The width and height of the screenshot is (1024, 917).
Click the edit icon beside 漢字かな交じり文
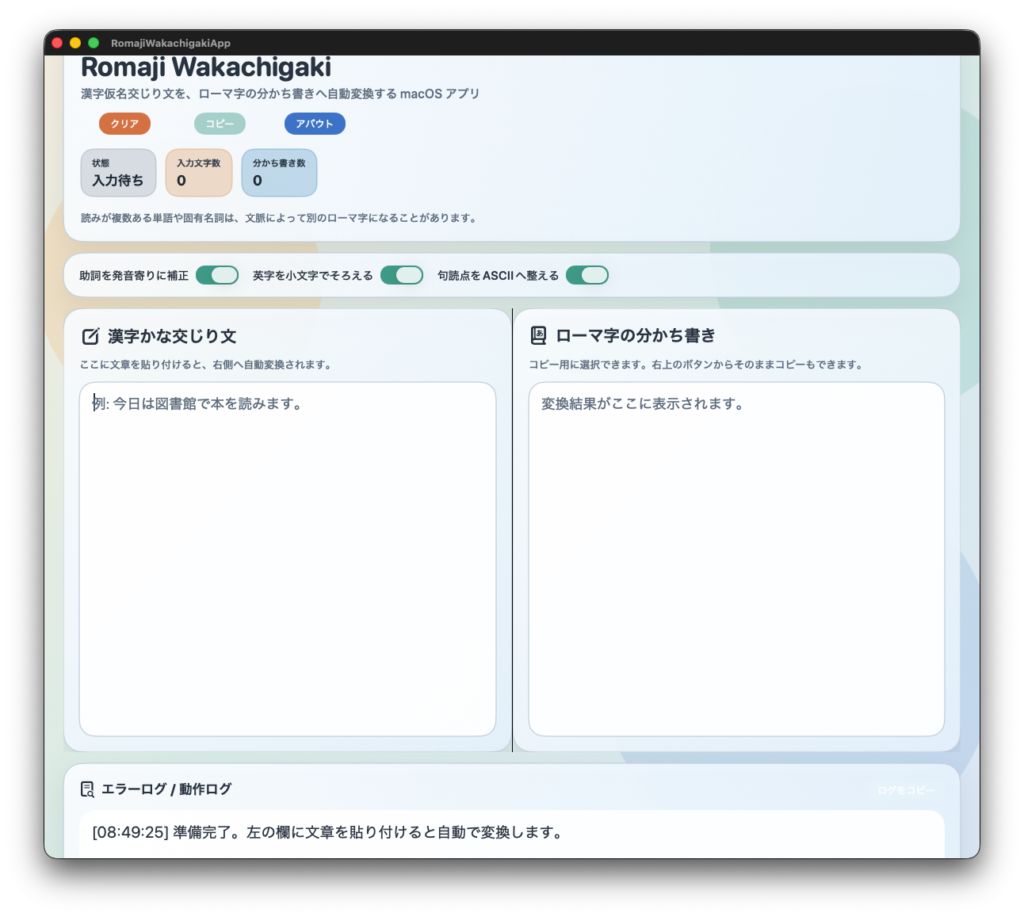pyautogui.click(x=90, y=336)
